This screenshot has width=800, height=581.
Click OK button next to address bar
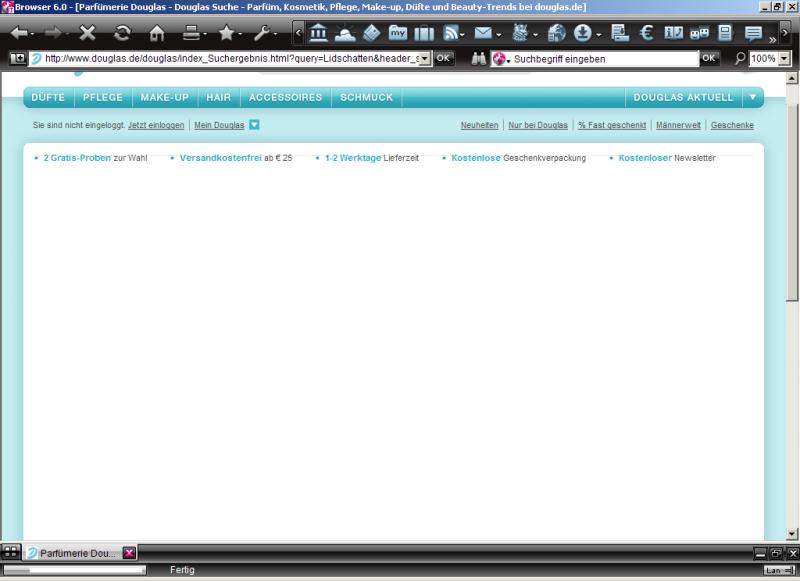(x=443, y=58)
